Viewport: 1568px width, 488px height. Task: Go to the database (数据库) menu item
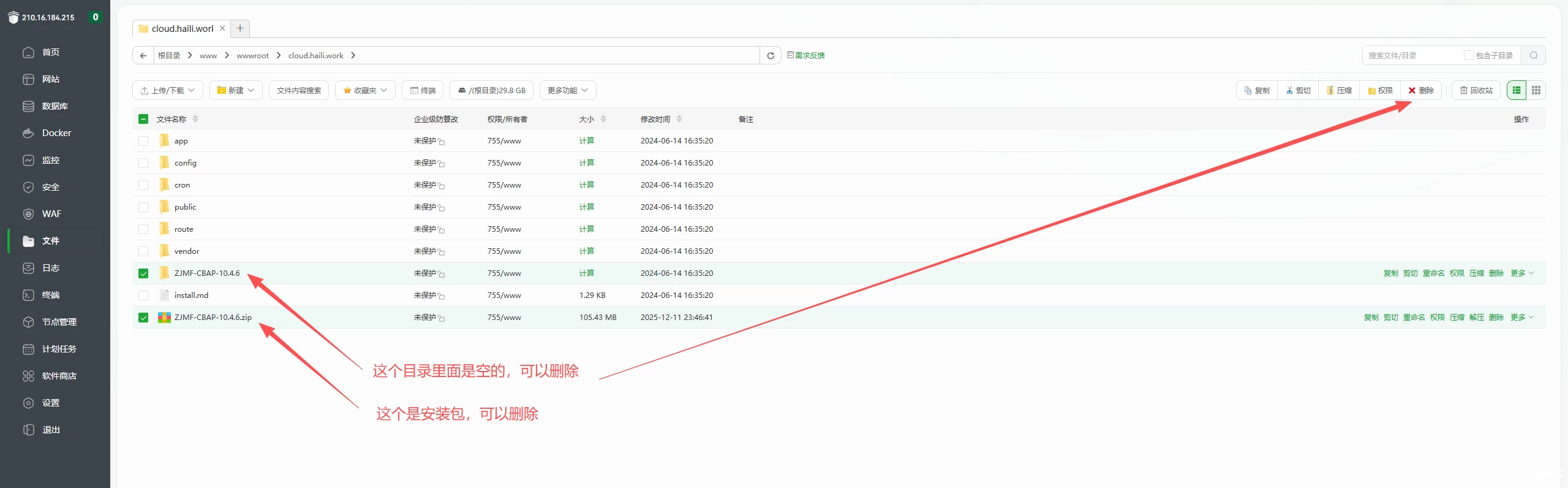point(55,106)
